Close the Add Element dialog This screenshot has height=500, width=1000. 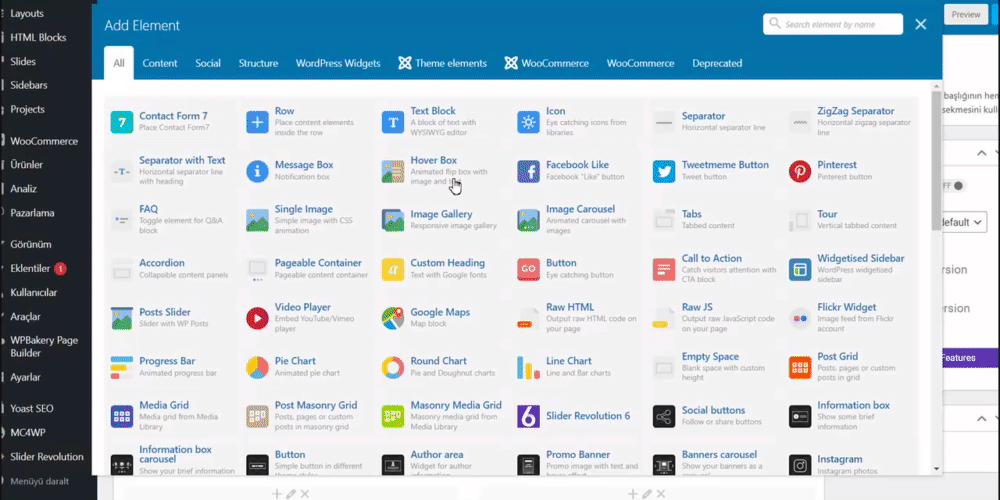(920, 24)
